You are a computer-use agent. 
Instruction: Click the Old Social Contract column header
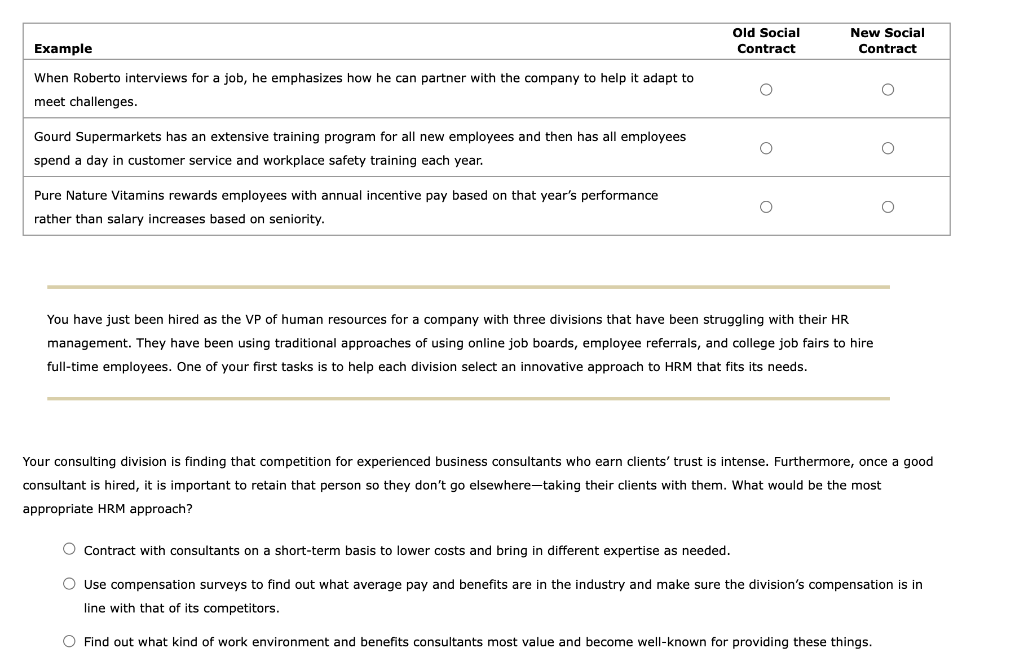[x=766, y=40]
